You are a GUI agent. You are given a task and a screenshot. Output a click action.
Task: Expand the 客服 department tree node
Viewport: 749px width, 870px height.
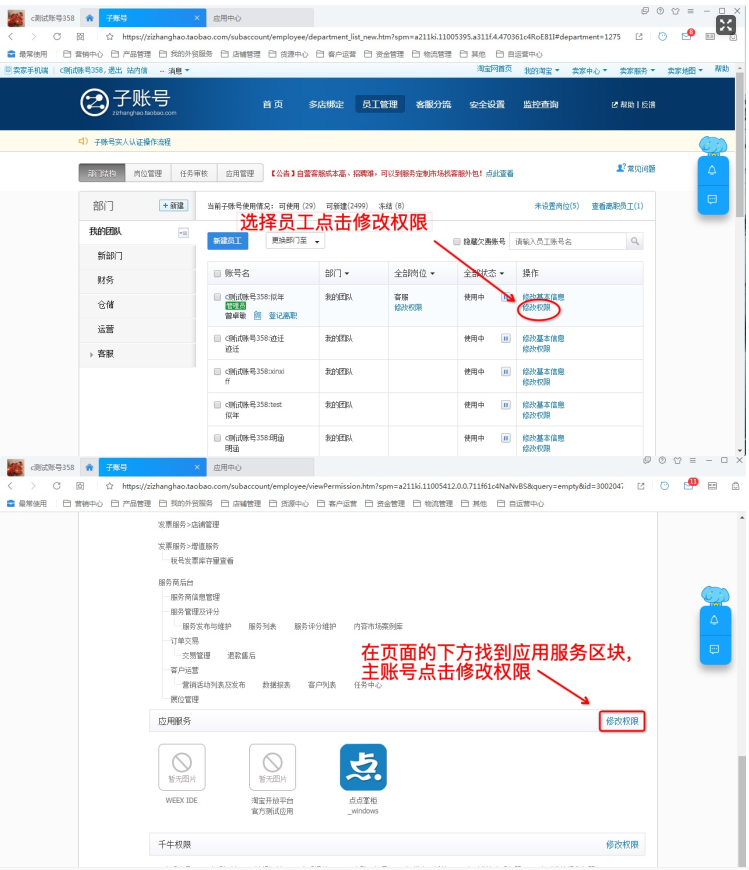[x=92, y=354]
